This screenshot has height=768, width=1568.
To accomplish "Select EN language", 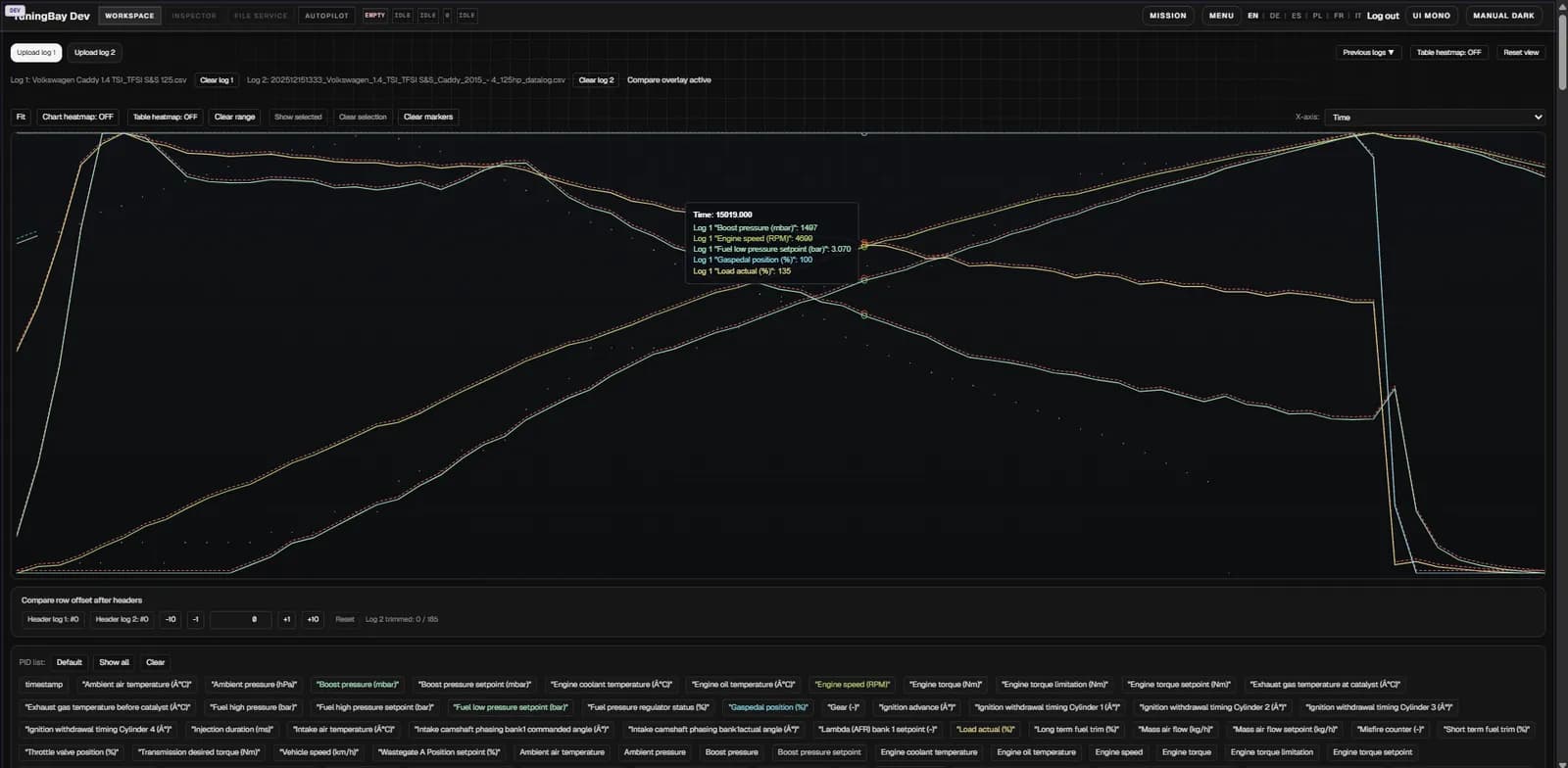I will pyautogui.click(x=1252, y=16).
